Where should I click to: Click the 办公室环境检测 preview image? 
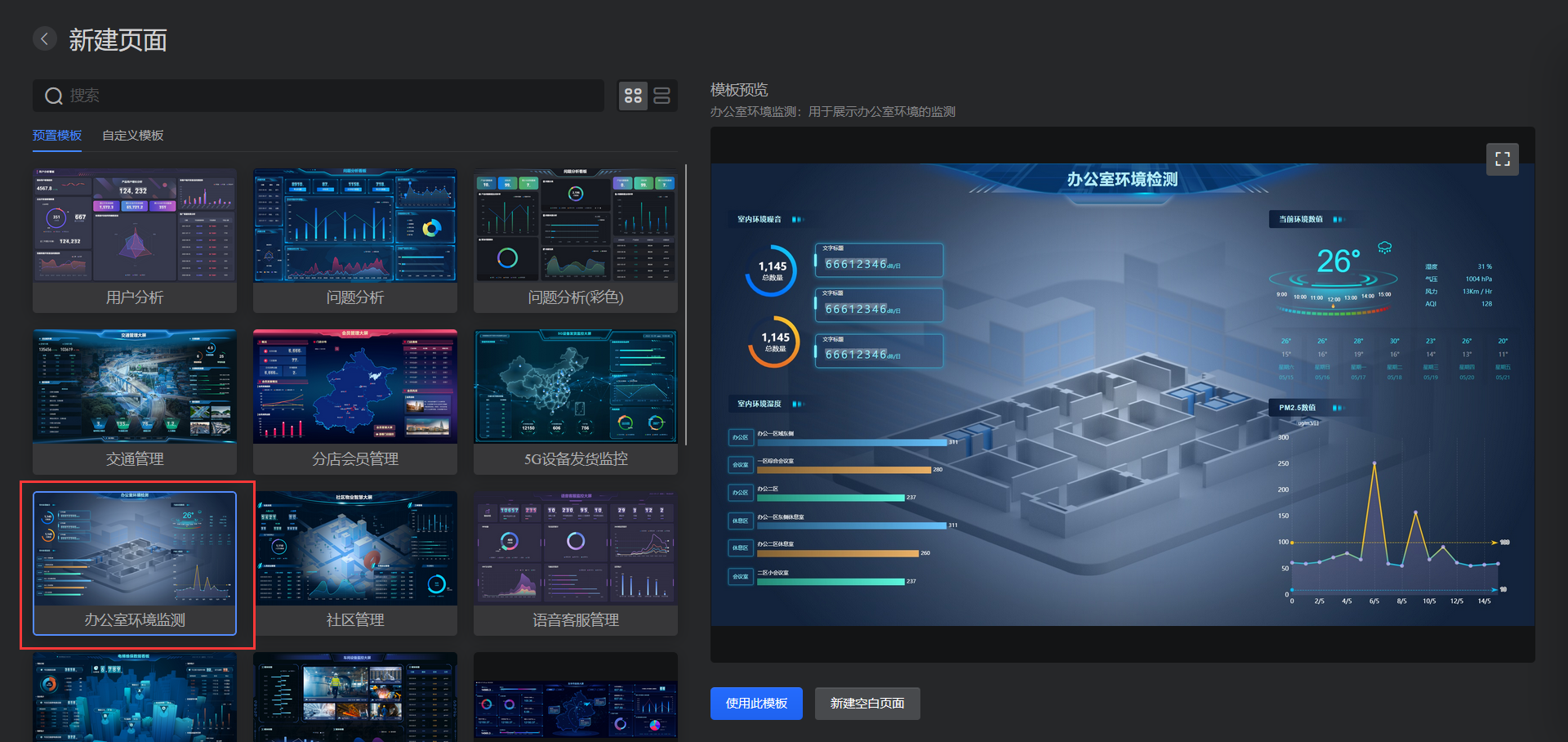click(1123, 395)
